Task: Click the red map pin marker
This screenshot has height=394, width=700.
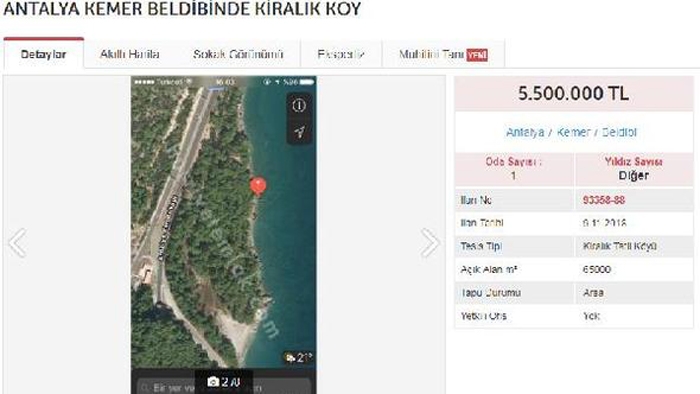Action: pyautogui.click(x=258, y=186)
